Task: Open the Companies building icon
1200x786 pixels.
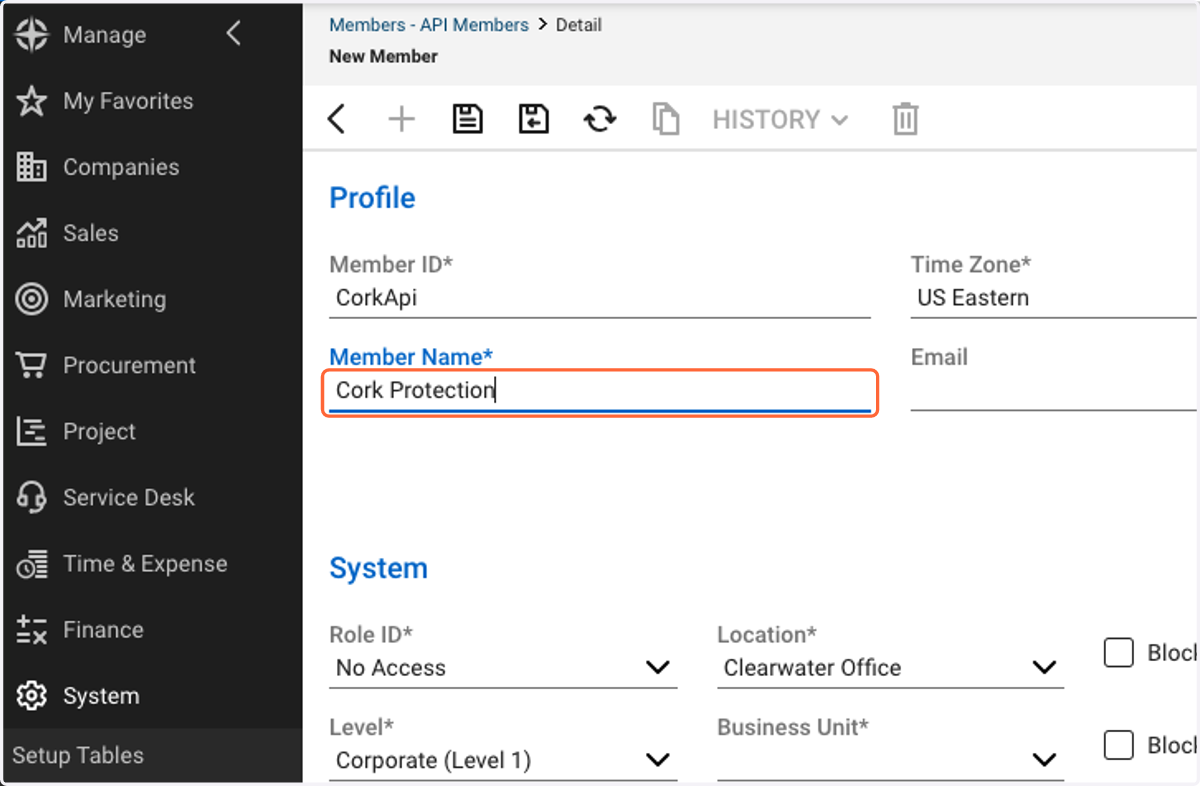Action: tap(32, 167)
